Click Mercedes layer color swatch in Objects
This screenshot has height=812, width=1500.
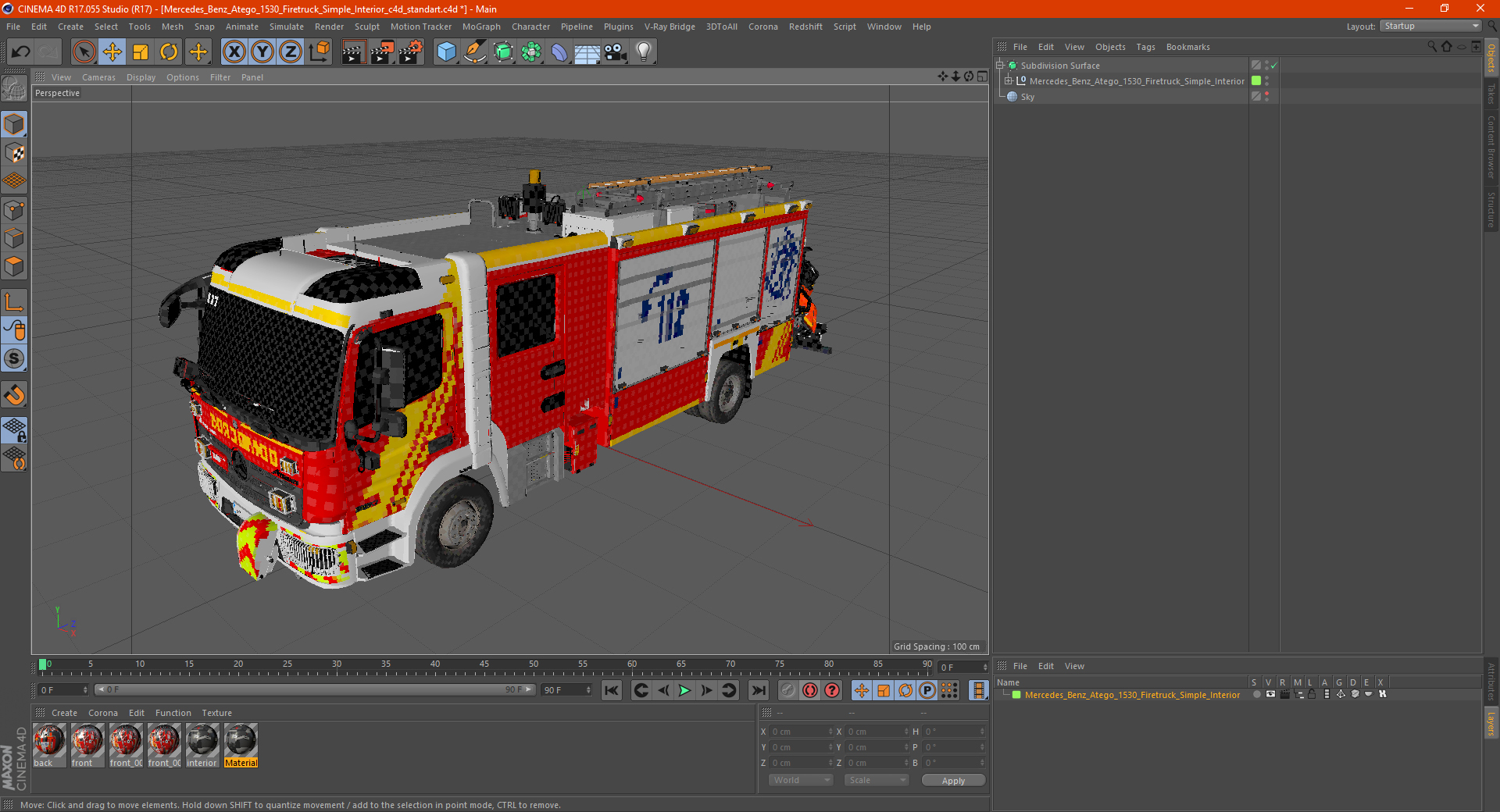[1256, 81]
